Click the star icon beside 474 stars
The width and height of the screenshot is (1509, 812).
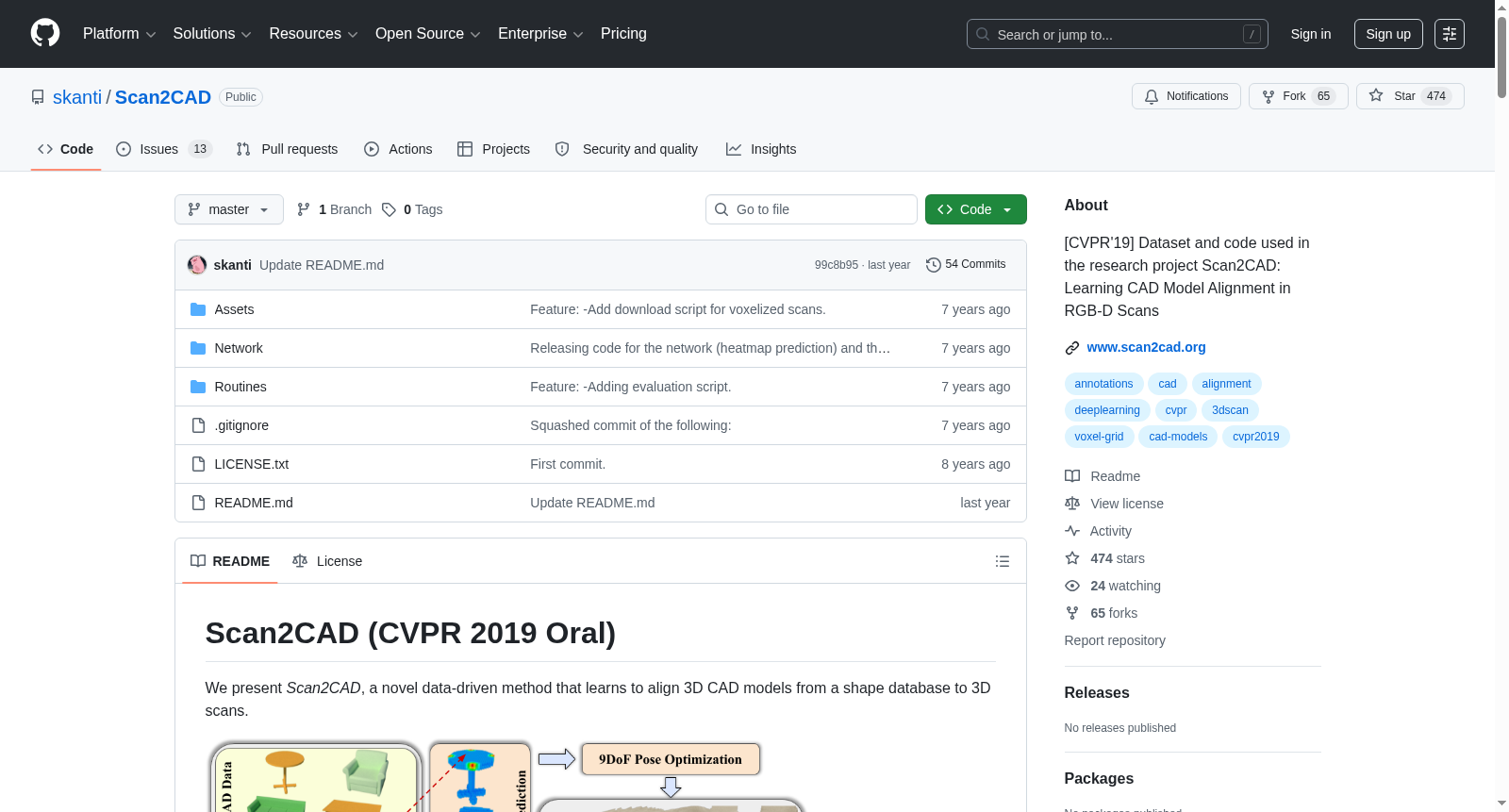tap(1072, 558)
